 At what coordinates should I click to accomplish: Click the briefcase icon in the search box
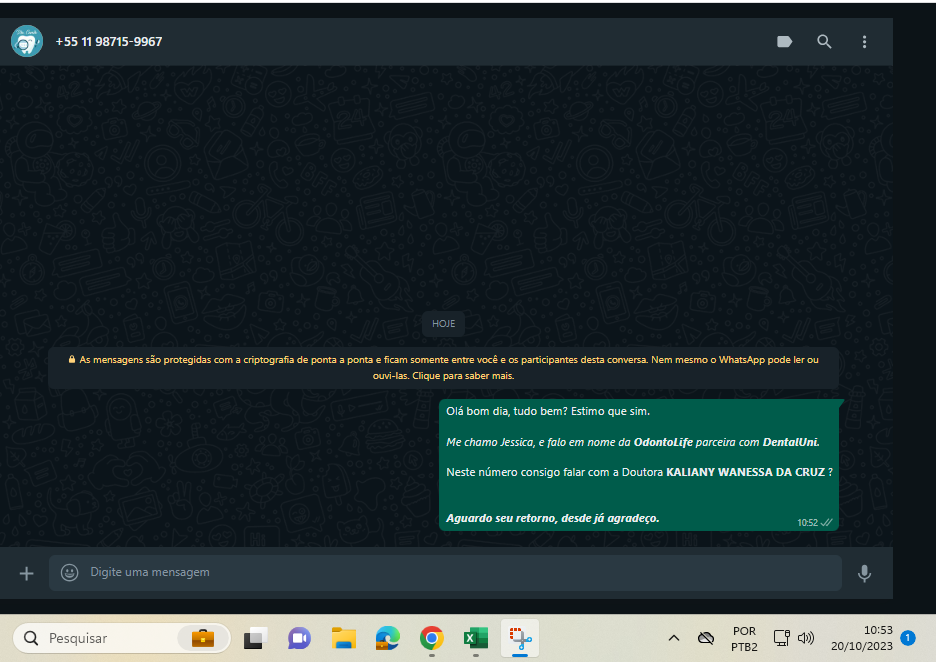tap(202, 638)
